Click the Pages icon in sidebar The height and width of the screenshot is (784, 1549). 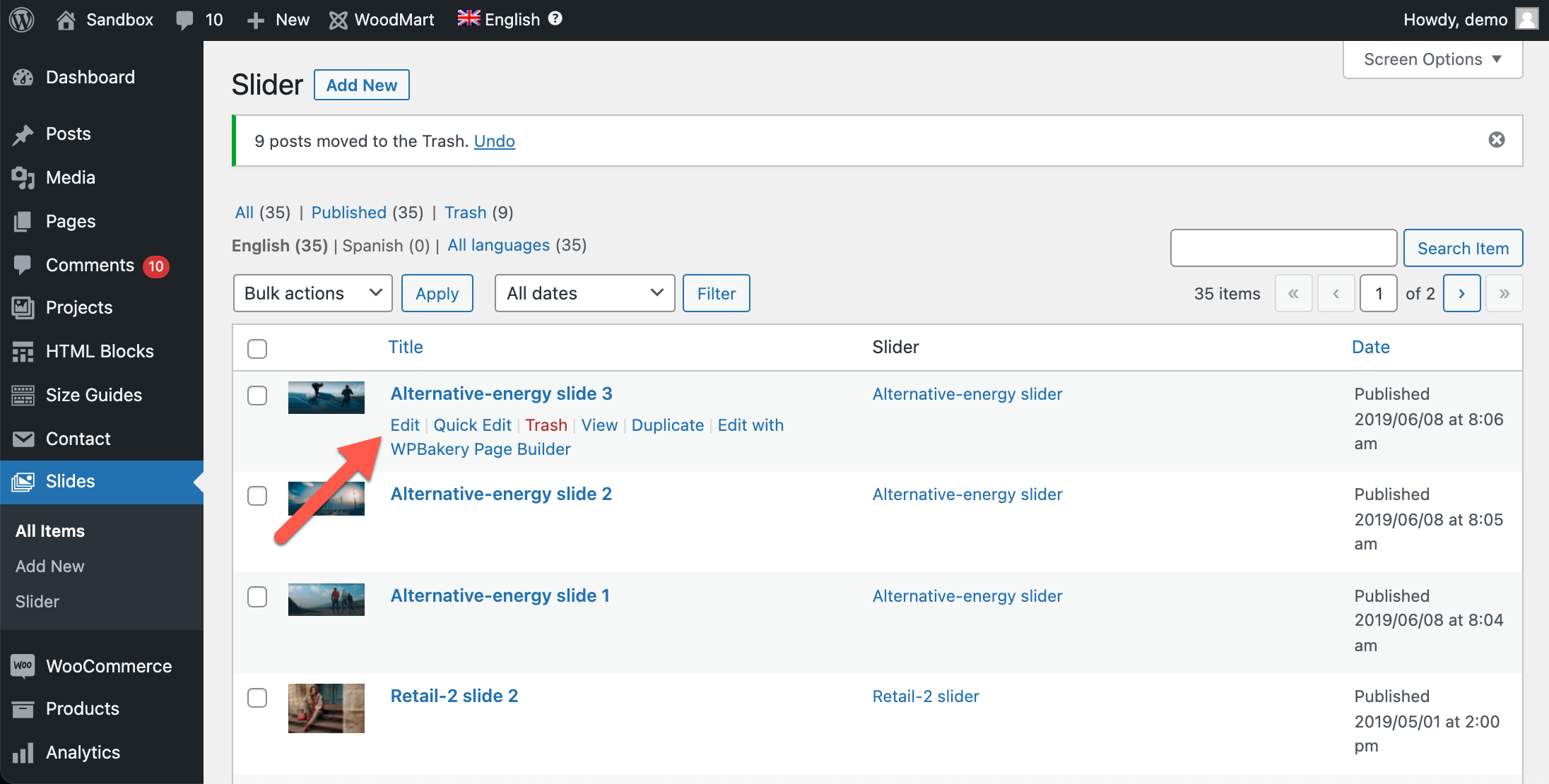[x=23, y=222]
